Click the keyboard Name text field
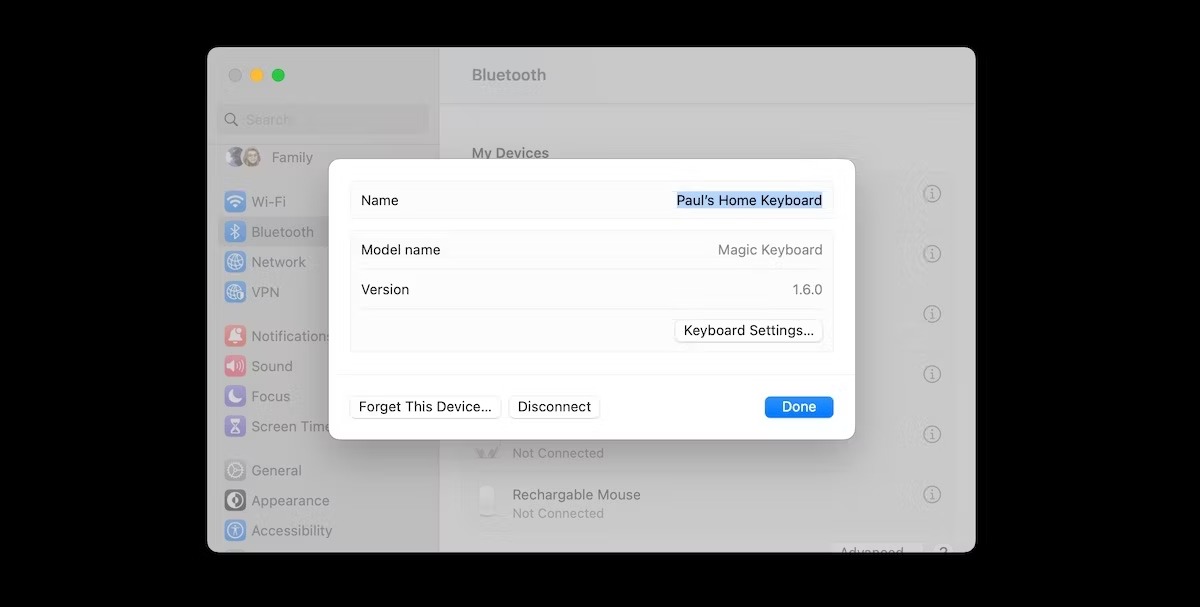This screenshot has height=607, width=1200. (x=749, y=200)
